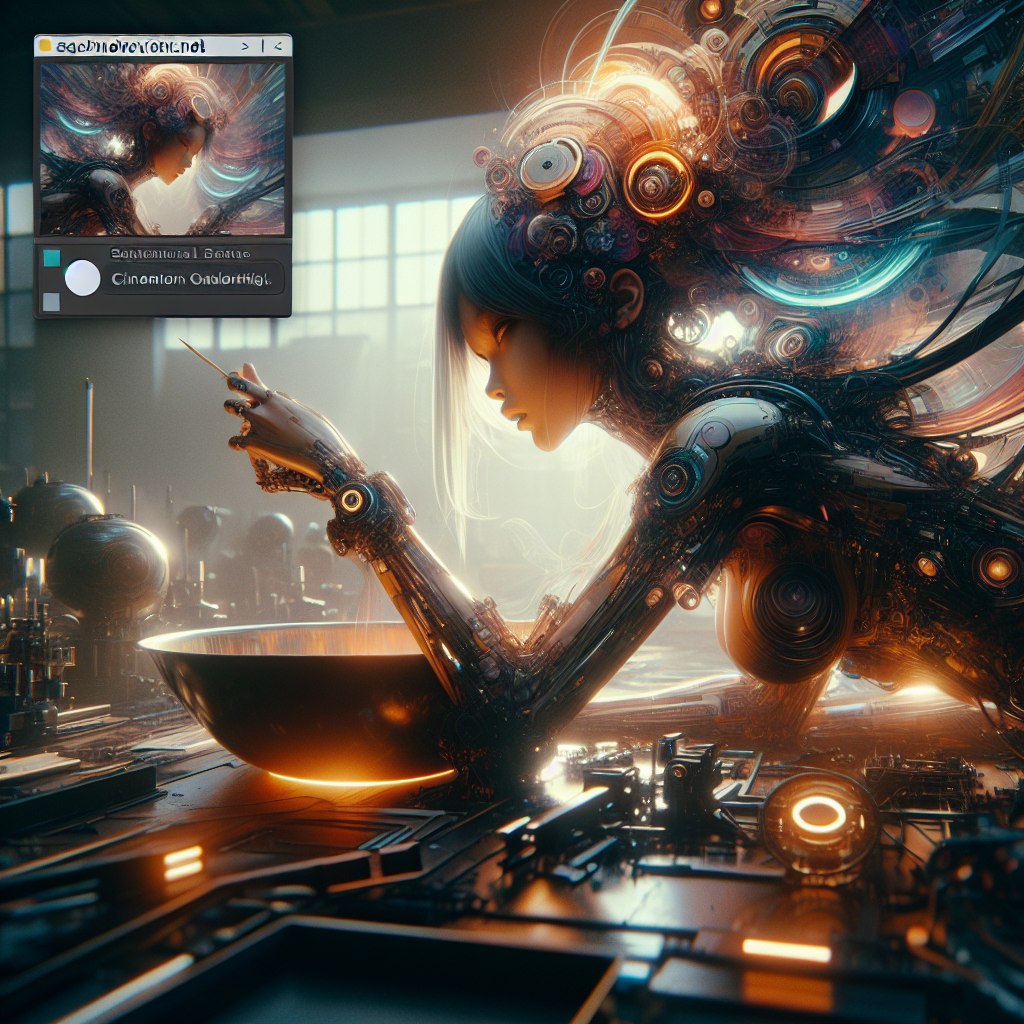Viewport: 1024px width, 1024px height.
Task: Select the teal square swatch
Action: tap(50, 258)
